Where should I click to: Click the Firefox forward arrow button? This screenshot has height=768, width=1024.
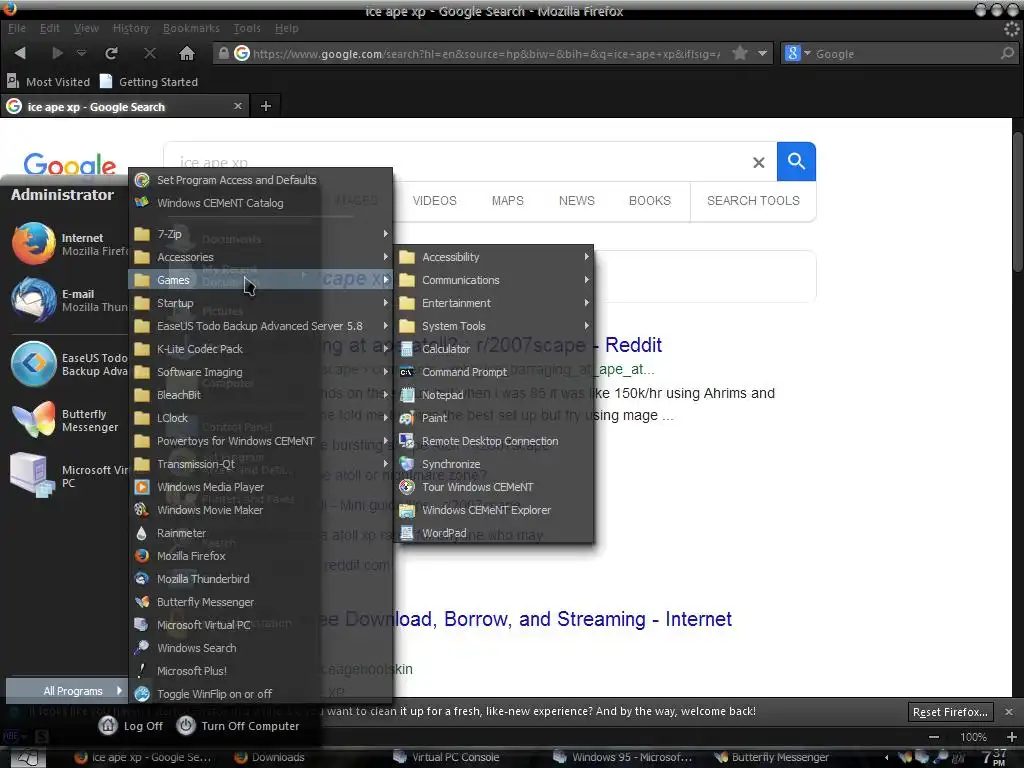[x=57, y=54]
